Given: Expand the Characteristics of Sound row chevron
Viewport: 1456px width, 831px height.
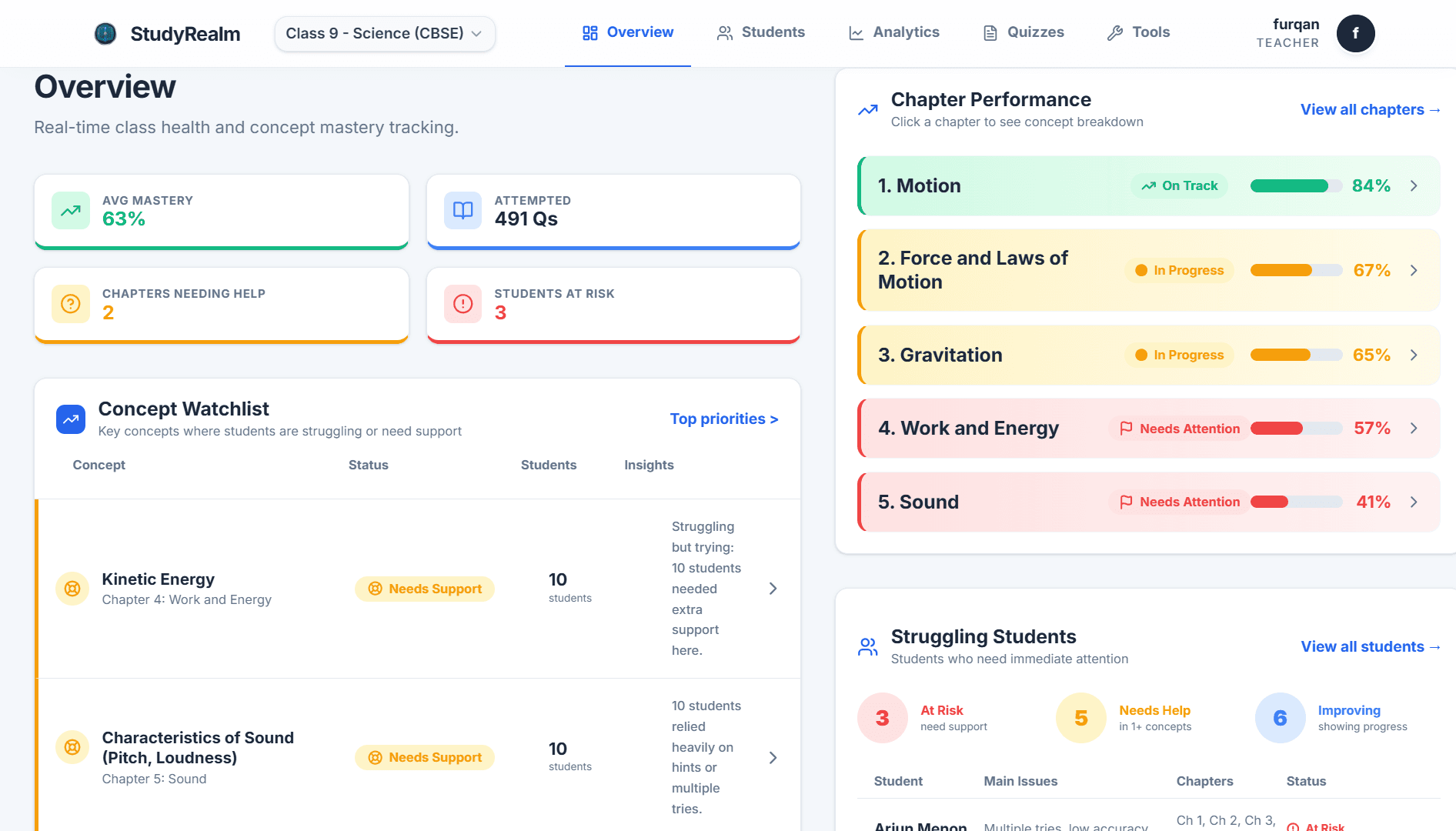Looking at the screenshot, I should (773, 758).
